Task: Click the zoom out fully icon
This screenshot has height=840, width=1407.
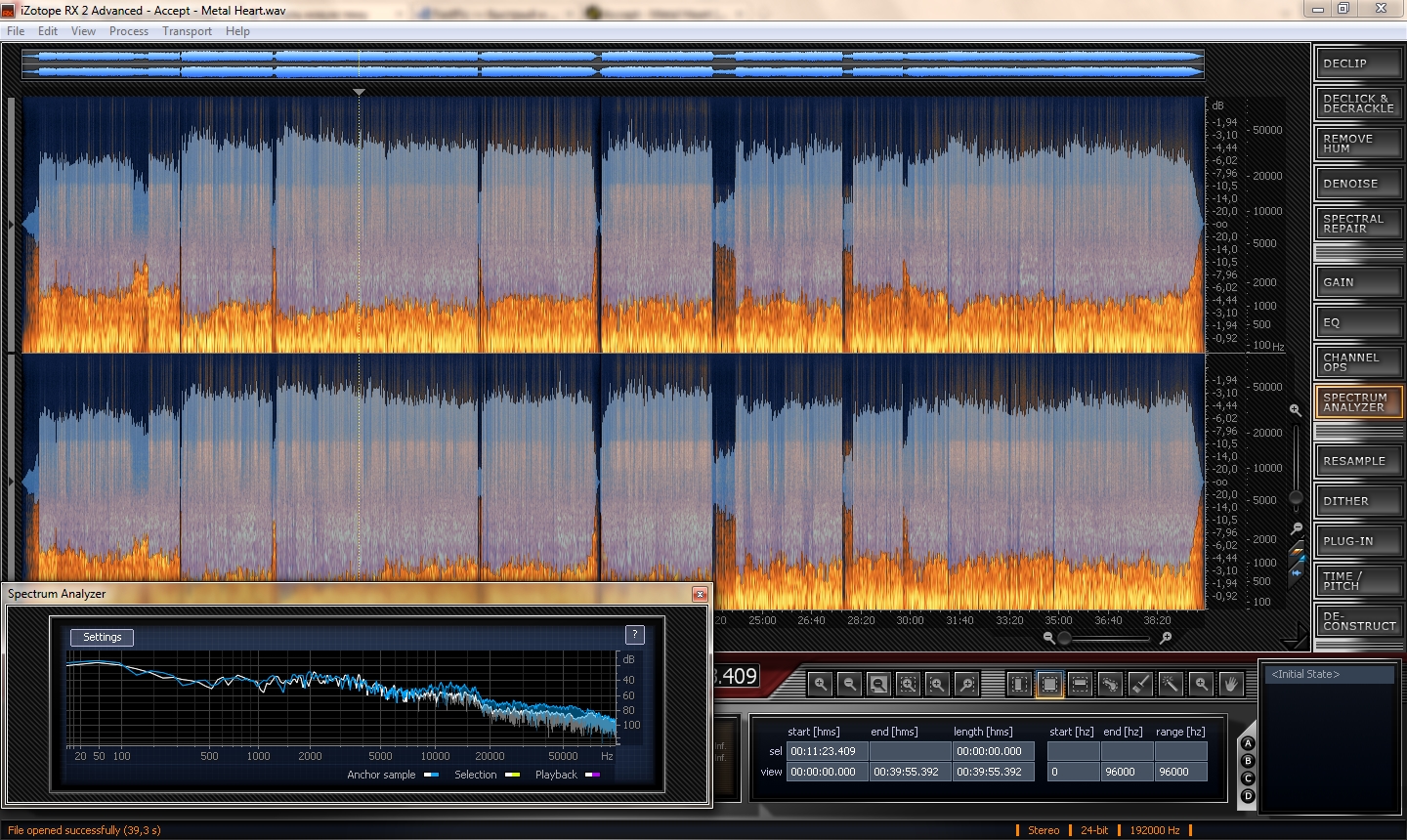Action: pyautogui.click(x=878, y=685)
